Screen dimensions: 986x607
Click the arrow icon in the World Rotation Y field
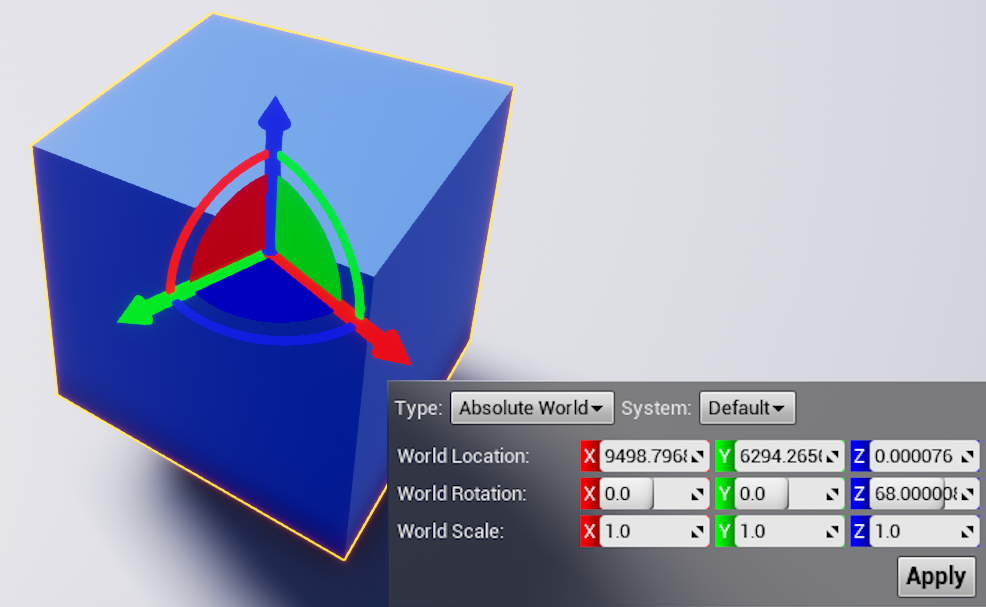(832, 494)
